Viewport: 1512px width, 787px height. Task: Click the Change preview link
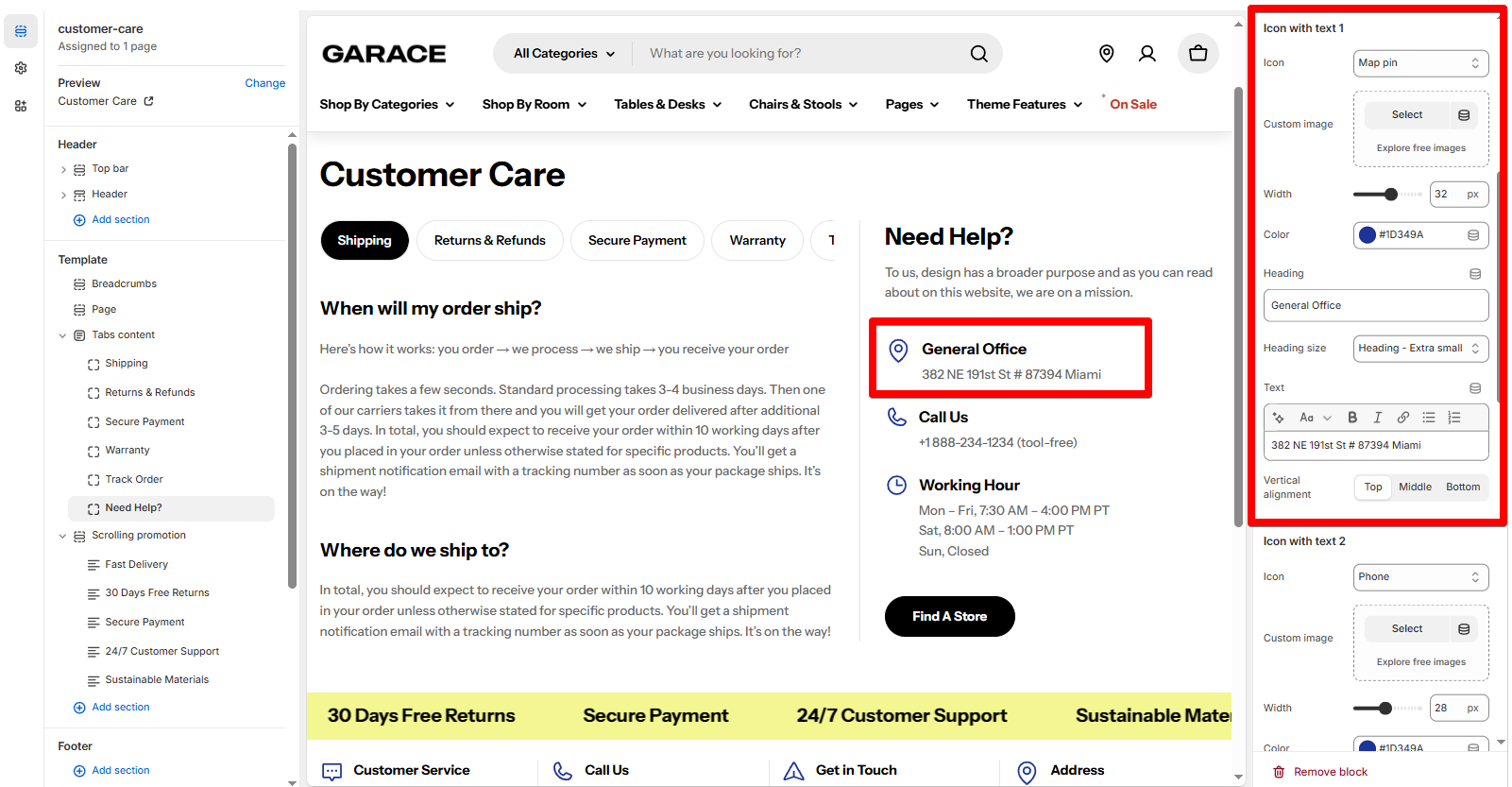point(265,83)
